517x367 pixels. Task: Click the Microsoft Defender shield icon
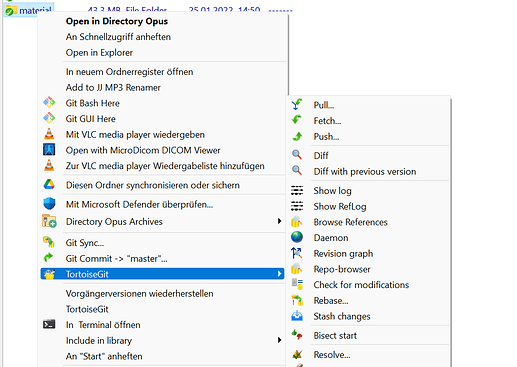coord(49,203)
